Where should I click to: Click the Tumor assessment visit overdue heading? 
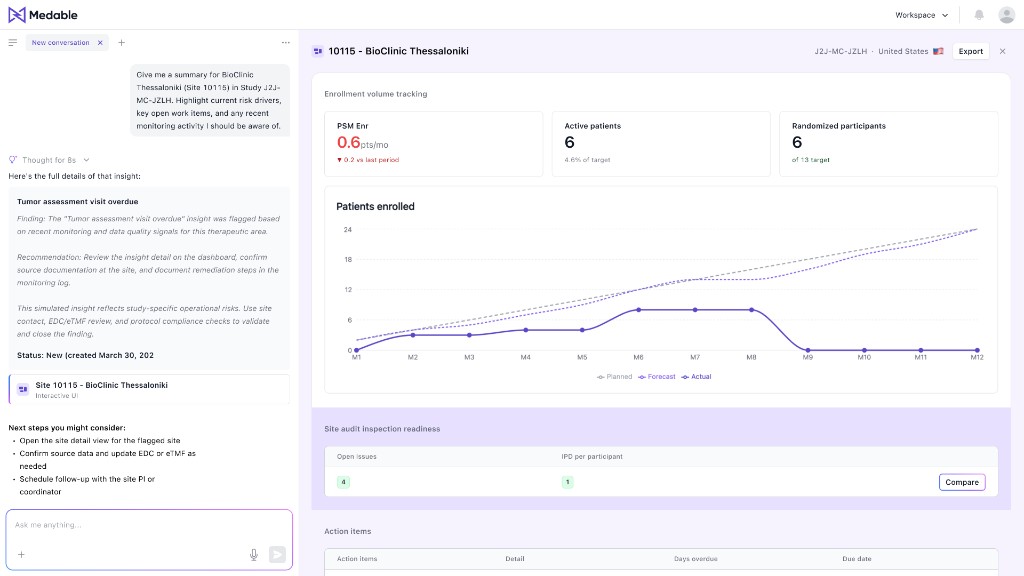78,202
